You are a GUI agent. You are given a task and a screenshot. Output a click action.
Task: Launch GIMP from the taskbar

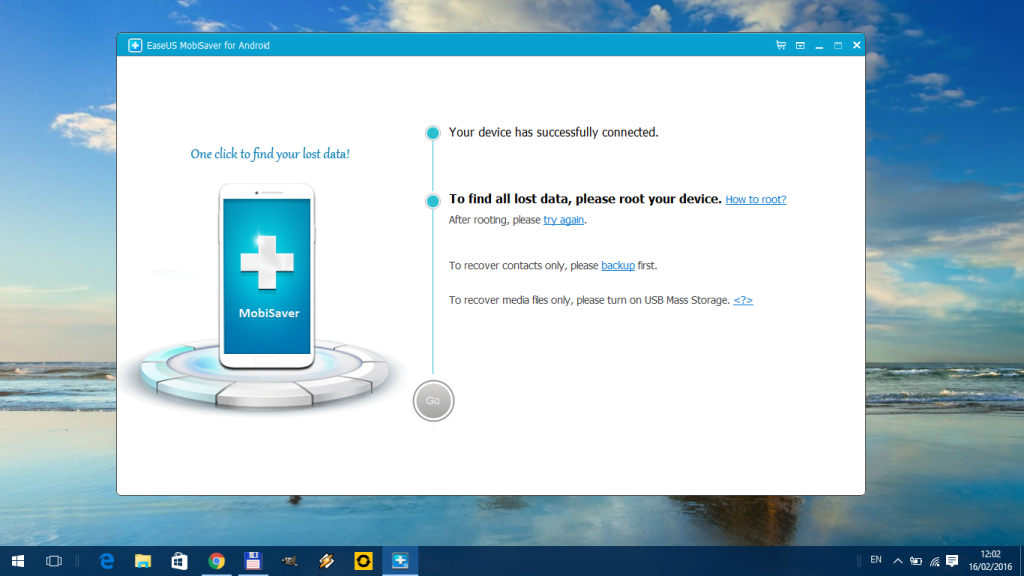[x=289, y=561]
